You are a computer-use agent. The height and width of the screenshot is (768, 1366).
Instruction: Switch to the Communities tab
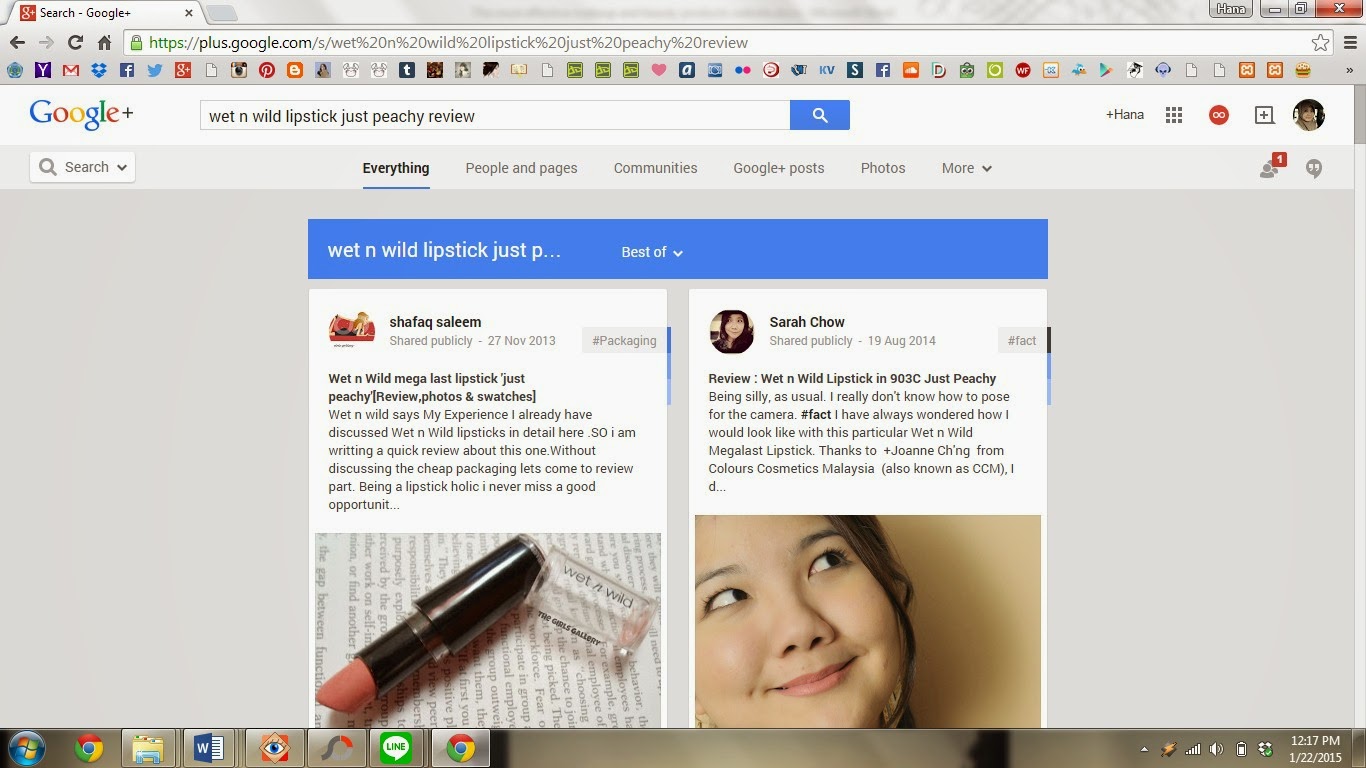(x=655, y=168)
